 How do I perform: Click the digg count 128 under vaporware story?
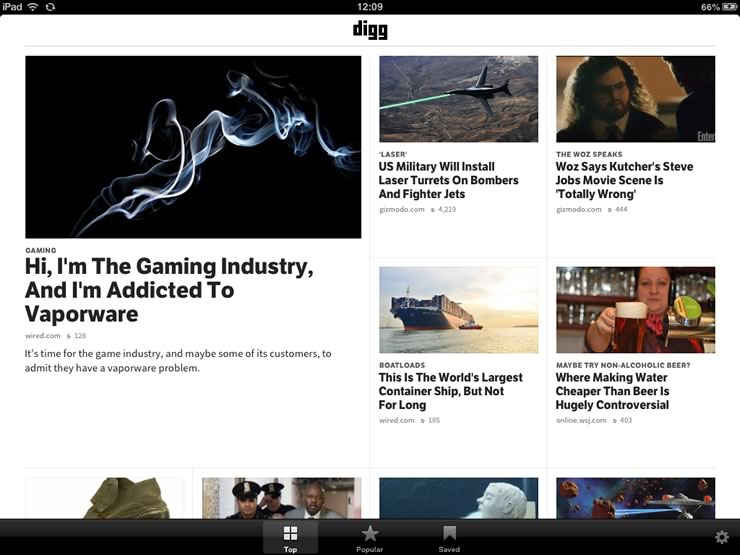pyautogui.click(x=69, y=336)
